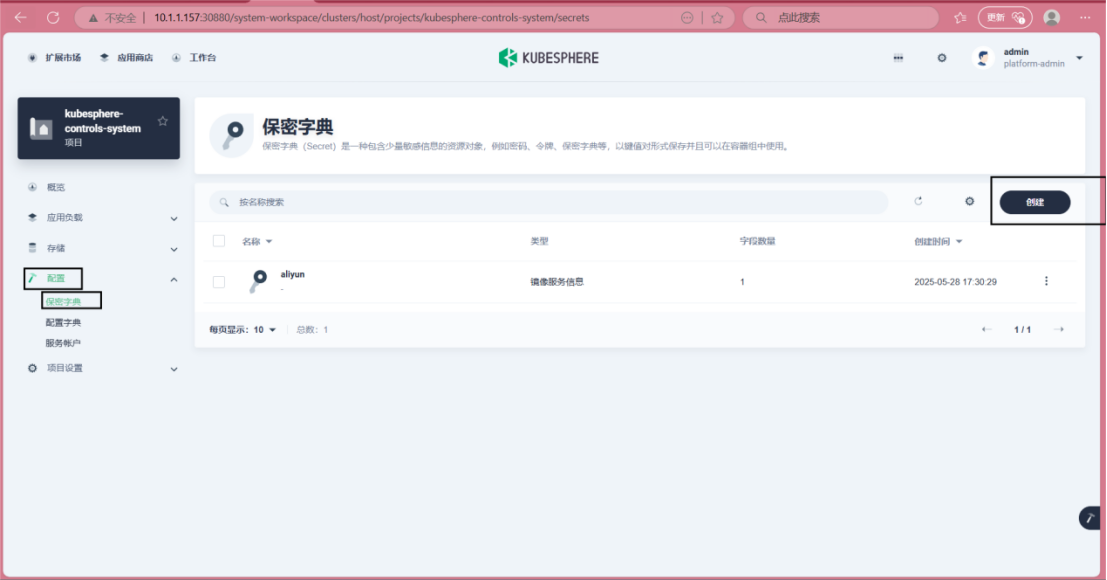Open the aliyun secret link
Image resolution: width=1107 pixels, height=580 pixels.
[292, 274]
